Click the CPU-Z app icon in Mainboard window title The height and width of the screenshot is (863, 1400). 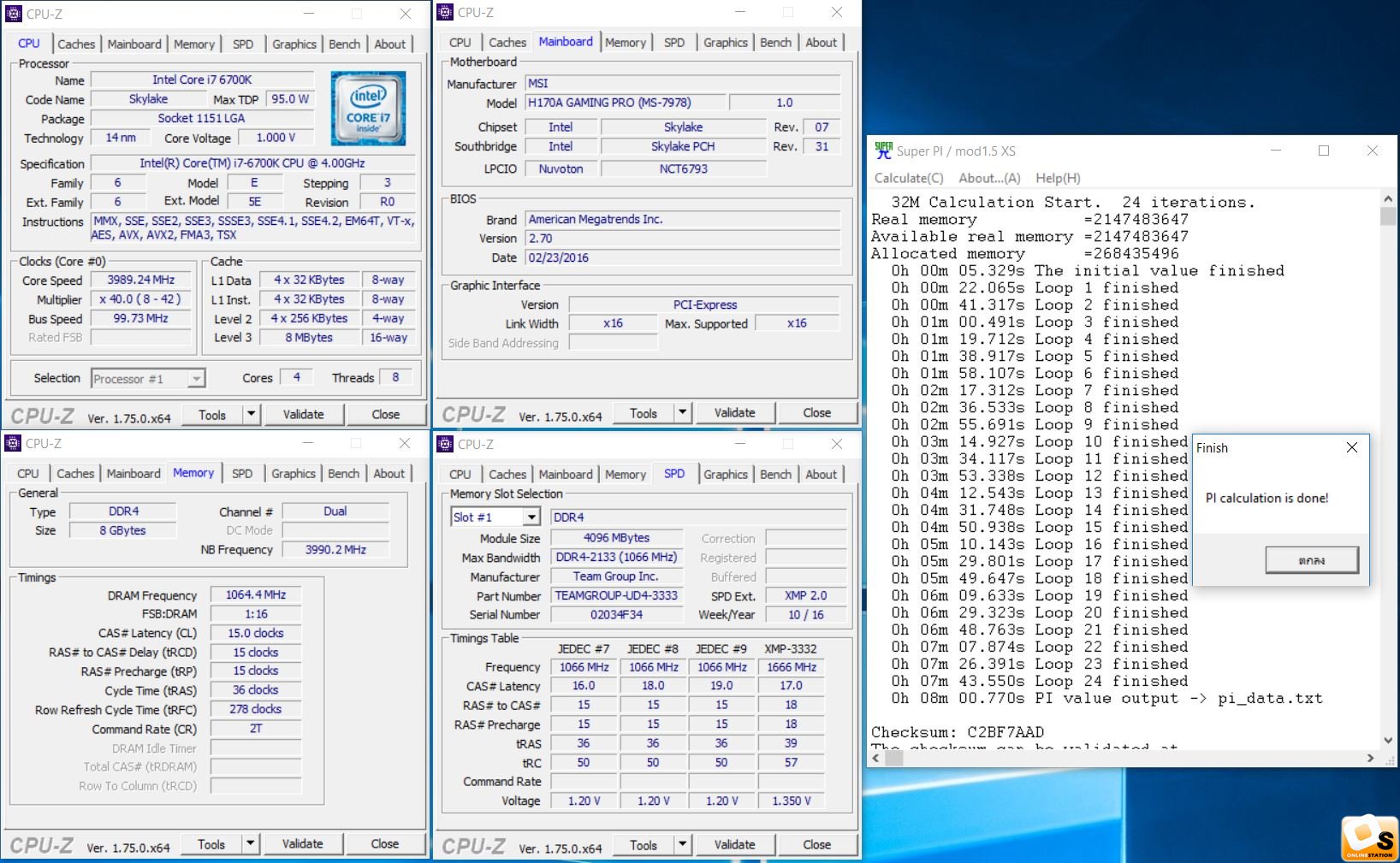(x=445, y=12)
